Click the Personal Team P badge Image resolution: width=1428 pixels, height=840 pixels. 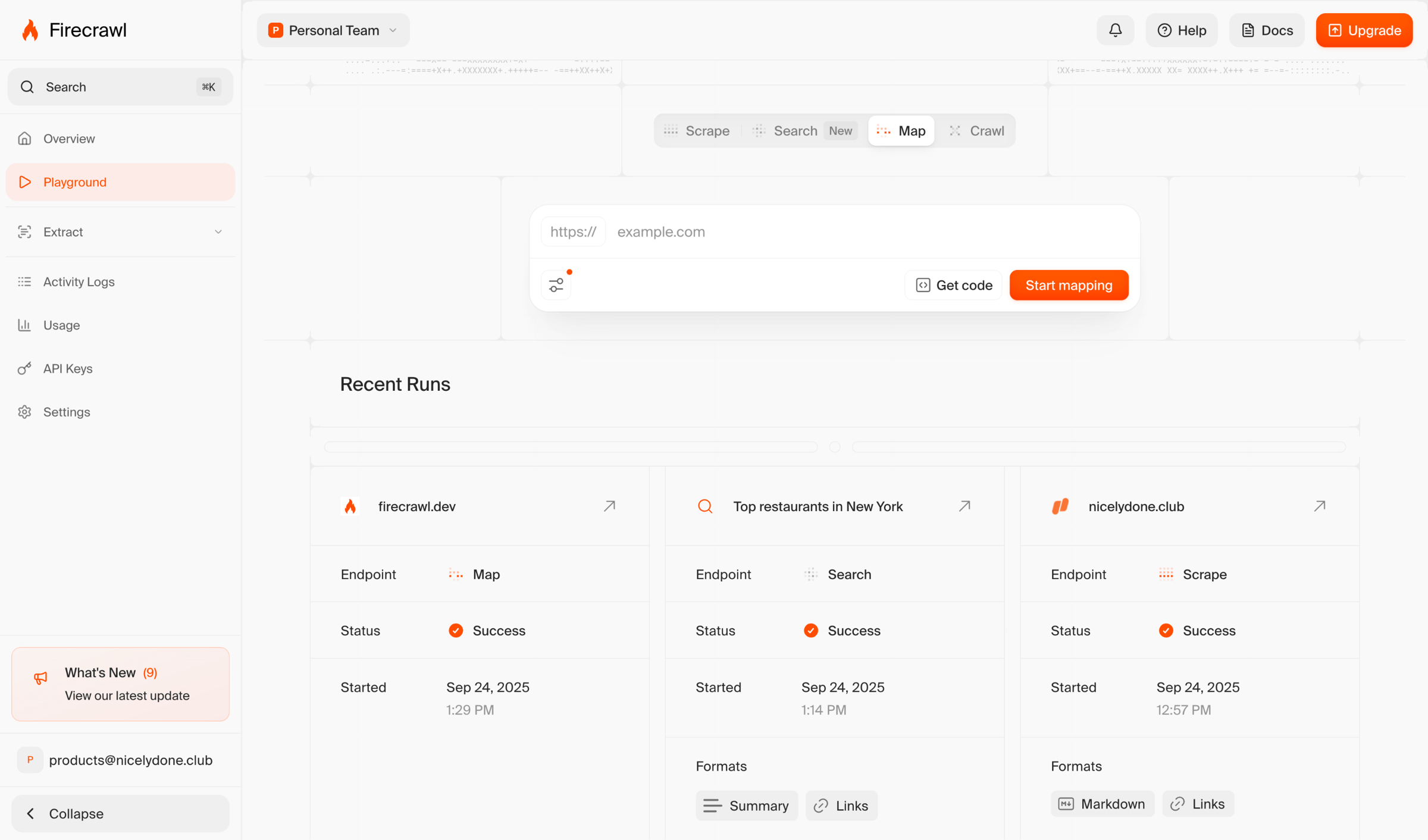(275, 30)
